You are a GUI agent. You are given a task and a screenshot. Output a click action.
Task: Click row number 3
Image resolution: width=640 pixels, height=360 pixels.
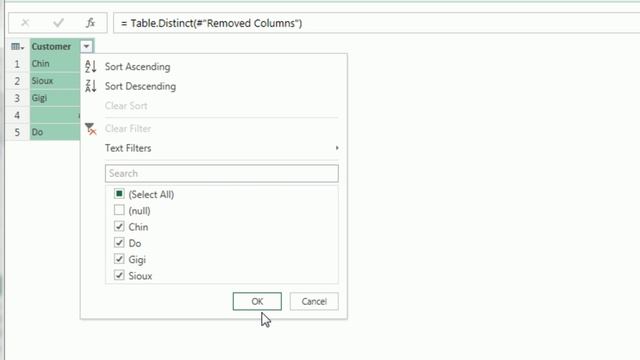coord(17,98)
